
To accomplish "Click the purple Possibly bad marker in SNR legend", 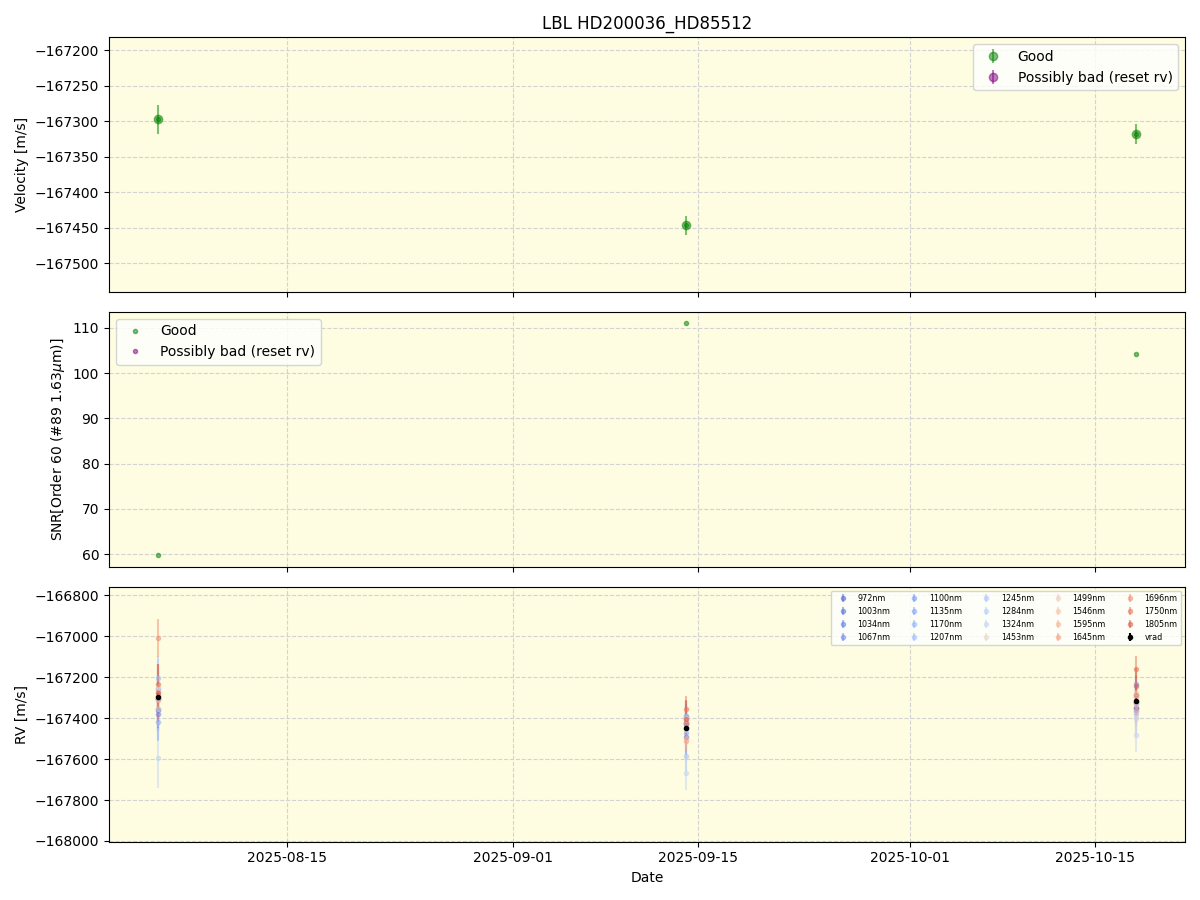I will (x=136, y=351).
